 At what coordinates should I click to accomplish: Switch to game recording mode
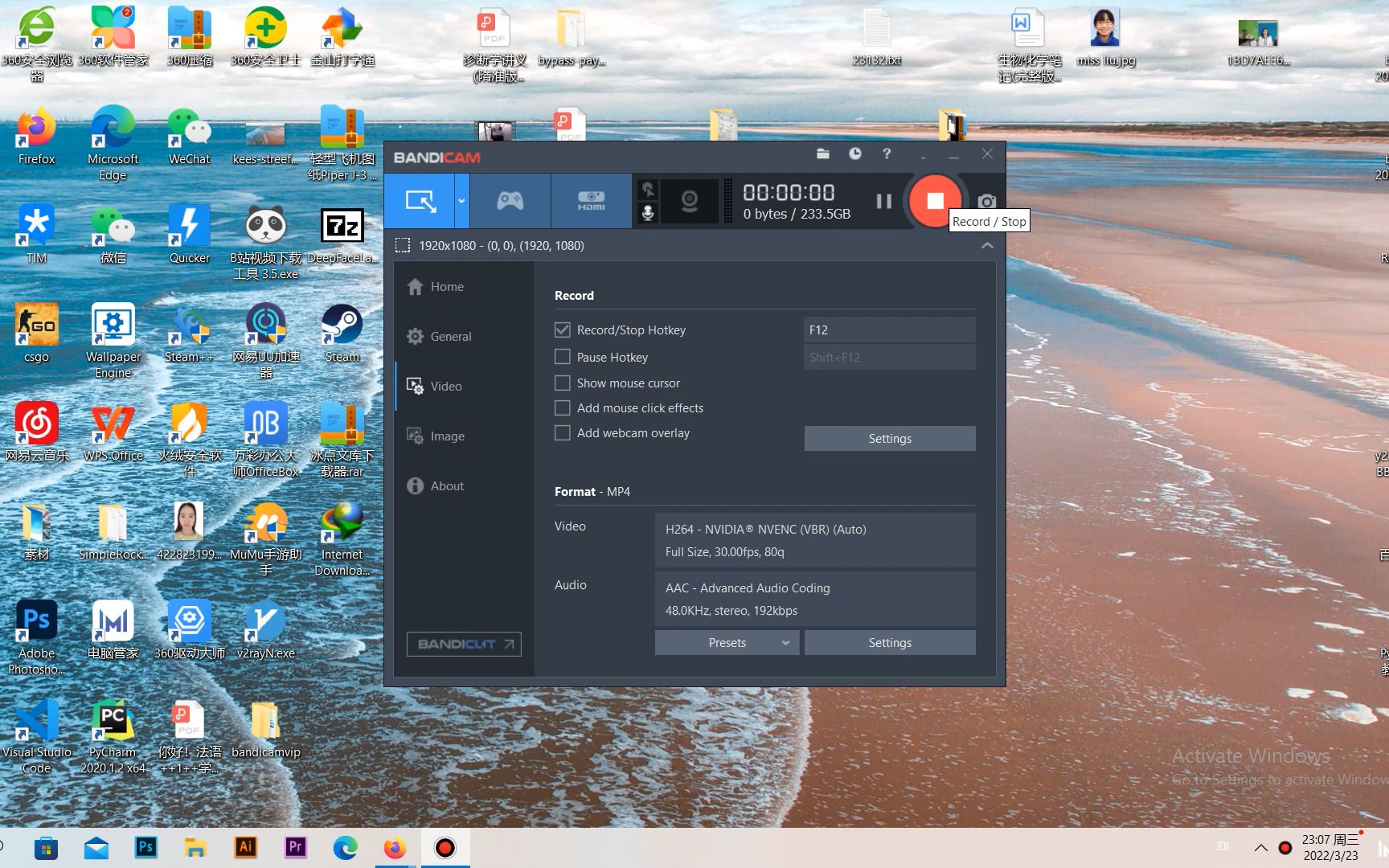[510, 201]
